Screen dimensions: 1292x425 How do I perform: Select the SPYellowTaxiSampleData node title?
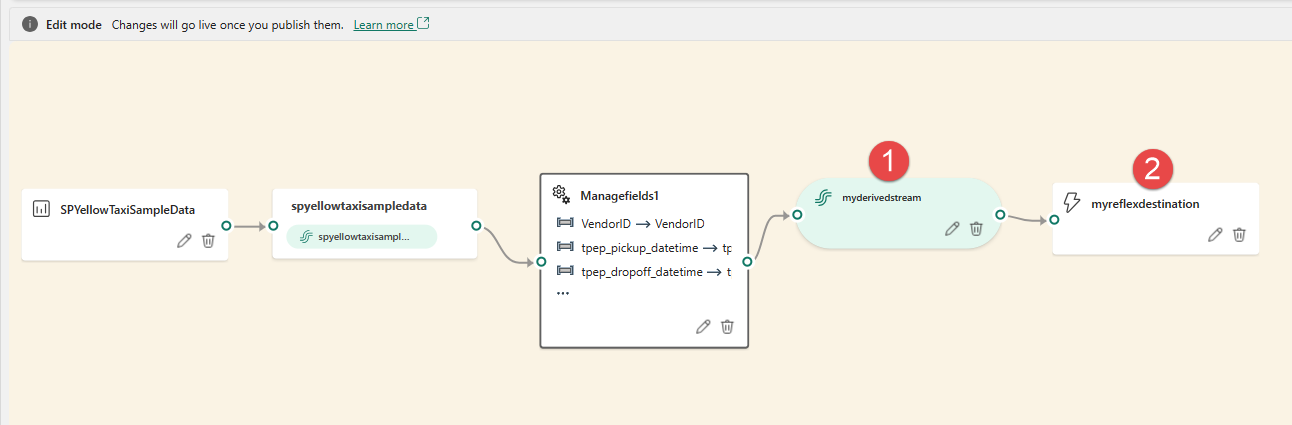(128, 209)
